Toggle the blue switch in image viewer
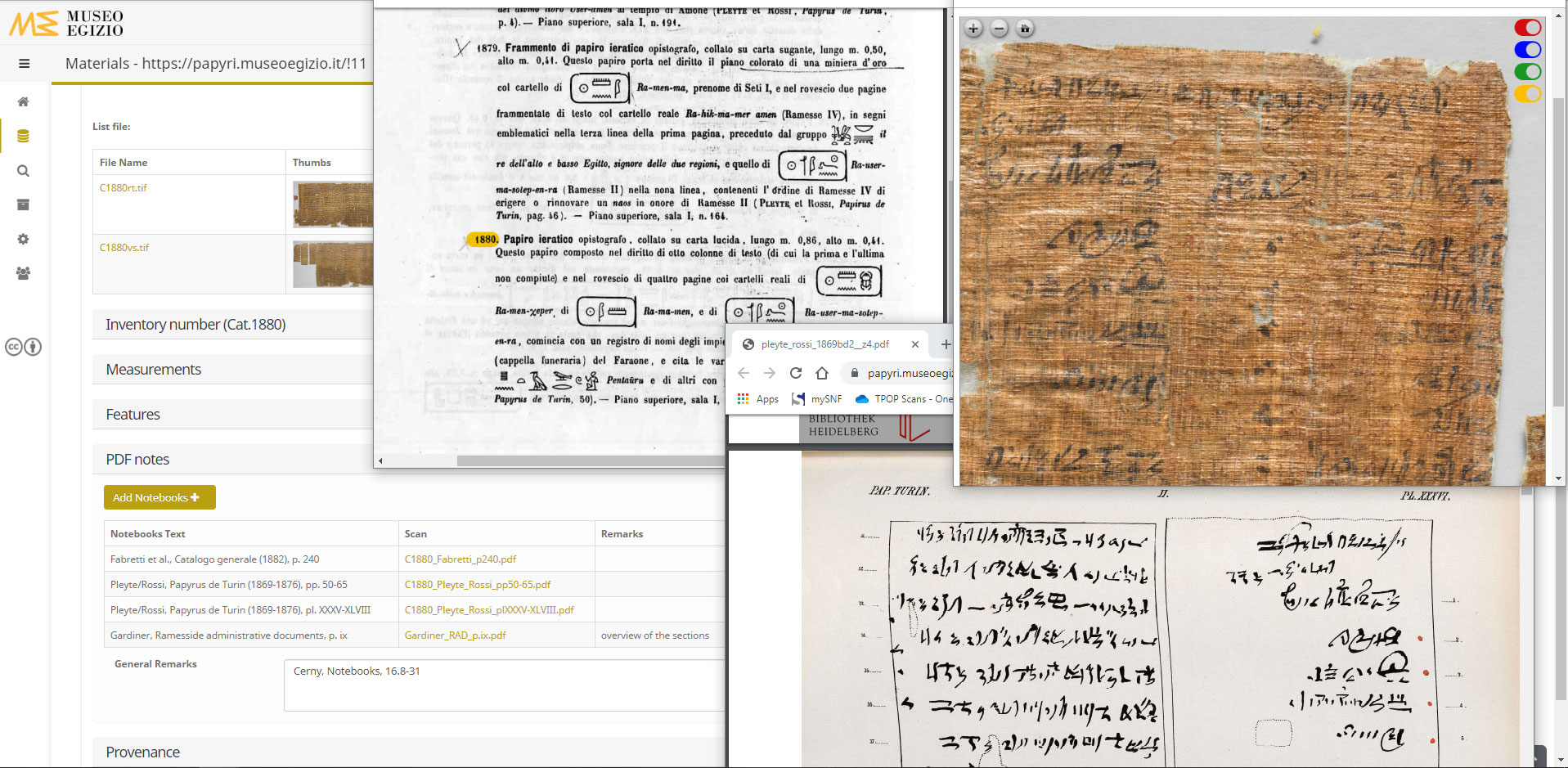 1527,50
